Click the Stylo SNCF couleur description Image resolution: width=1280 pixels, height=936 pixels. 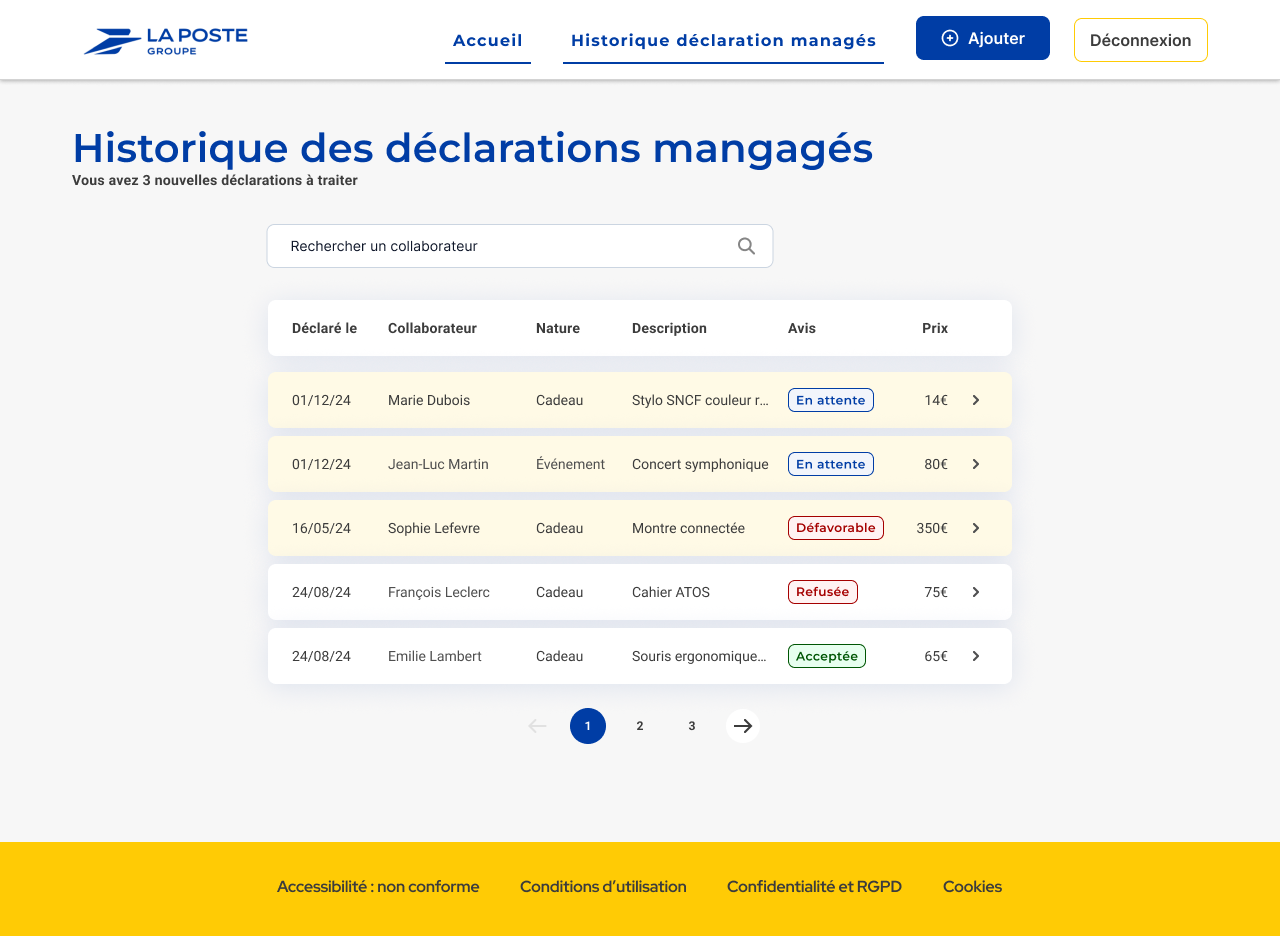coord(701,400)
